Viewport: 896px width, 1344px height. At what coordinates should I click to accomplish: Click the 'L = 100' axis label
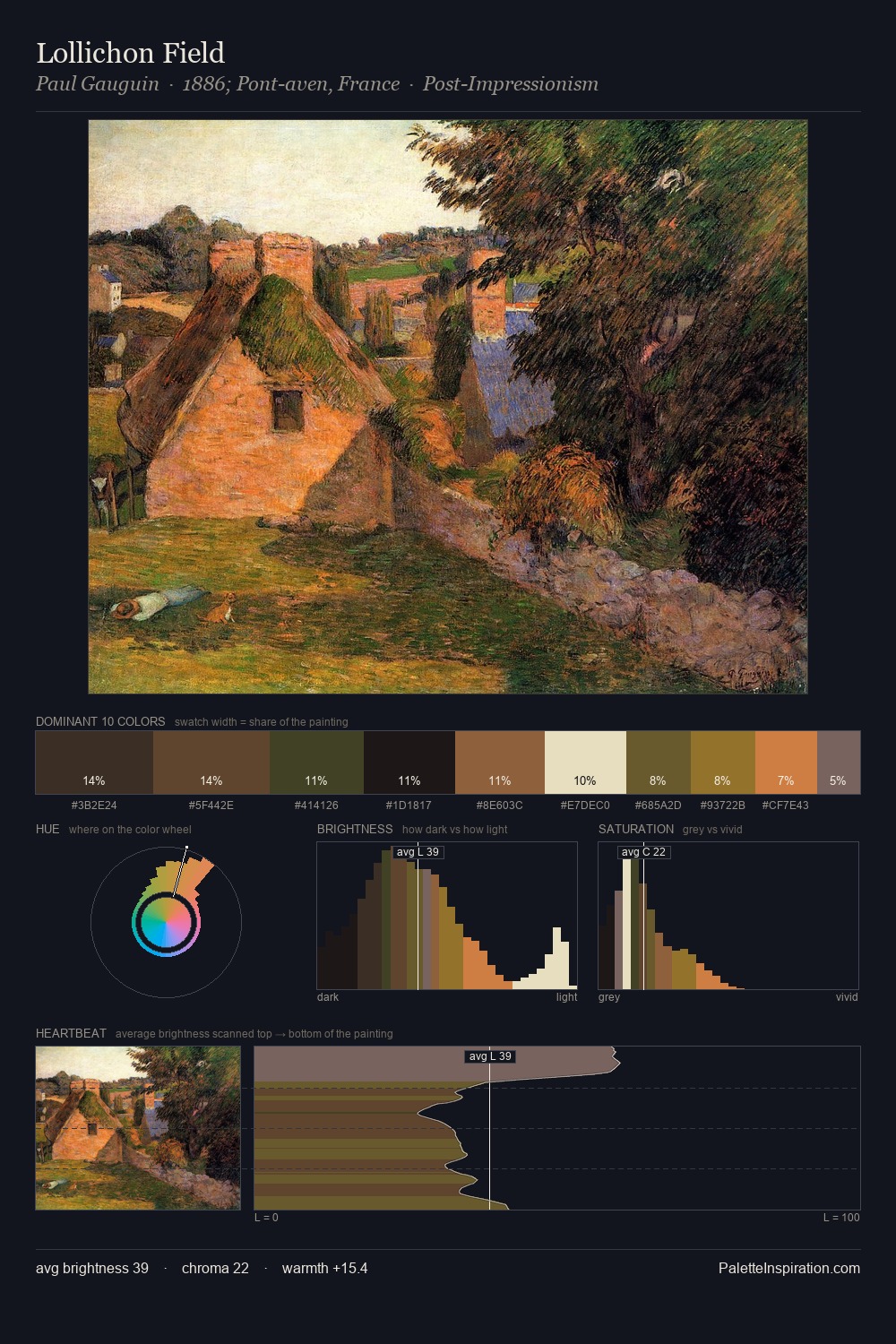tap(841, 1218)
